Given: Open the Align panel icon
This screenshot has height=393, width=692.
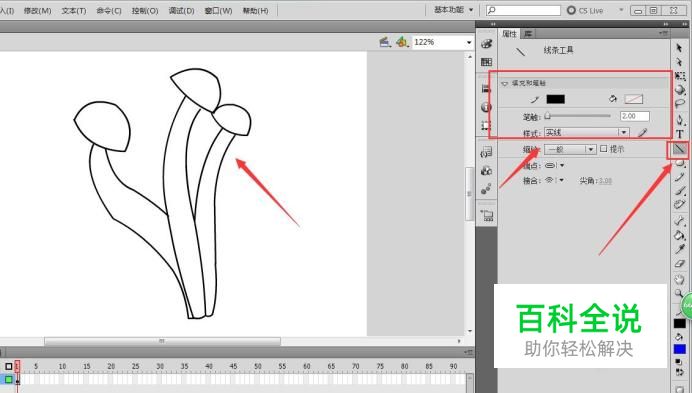Looking at the screenshot, I should [x=486, y=88].
